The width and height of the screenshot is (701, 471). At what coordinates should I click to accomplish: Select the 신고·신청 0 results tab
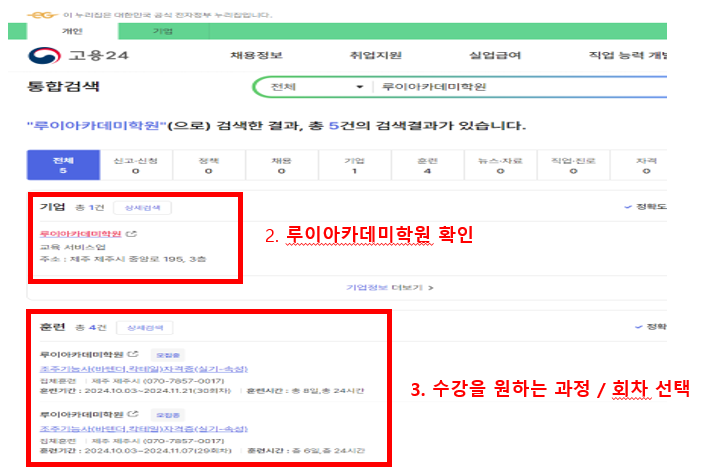tap(136, 165)
